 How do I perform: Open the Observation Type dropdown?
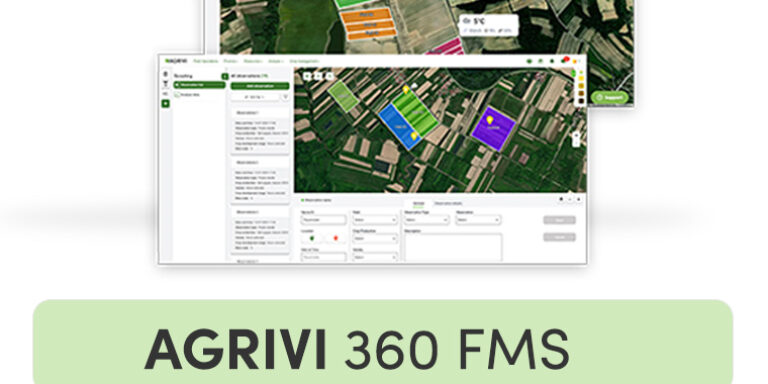426,220
